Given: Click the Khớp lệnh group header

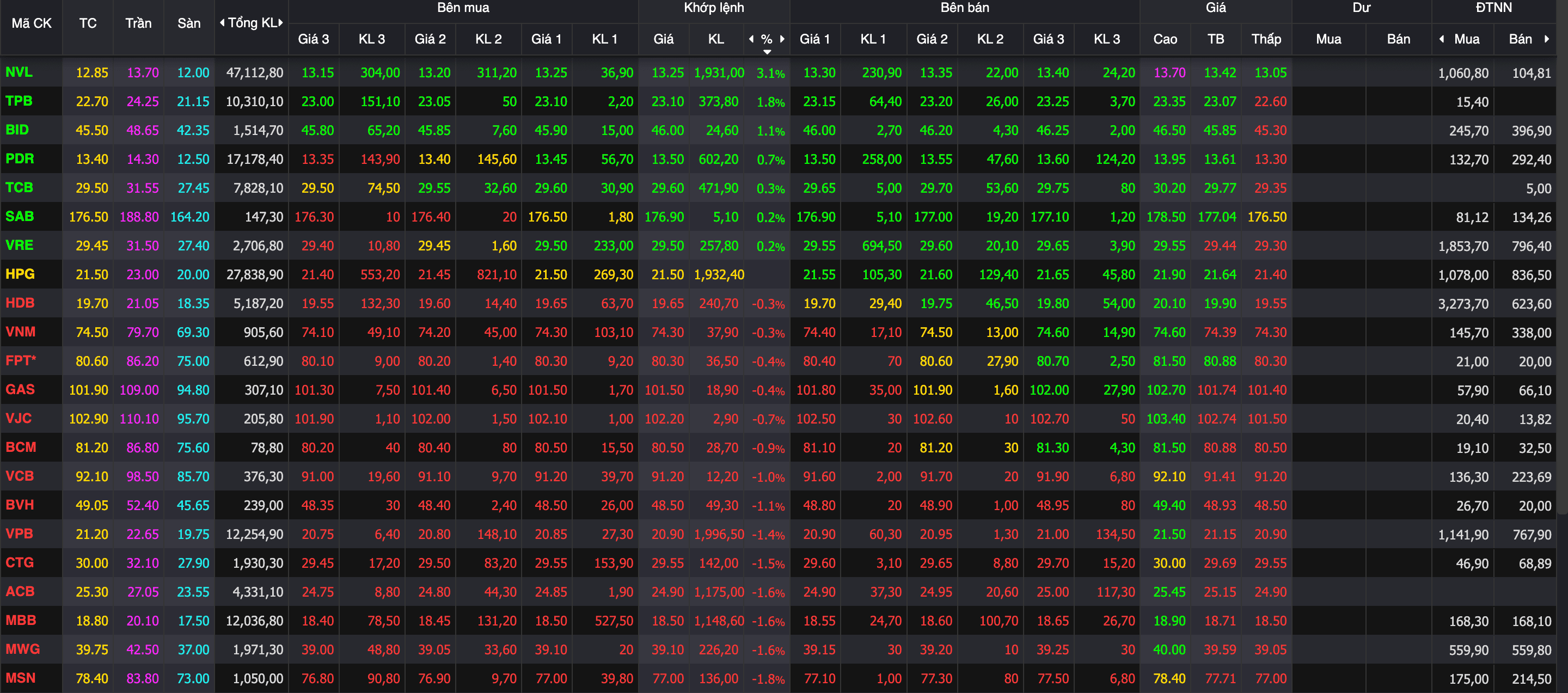Looking at the screenshot, I should click(x=714, y=8).
